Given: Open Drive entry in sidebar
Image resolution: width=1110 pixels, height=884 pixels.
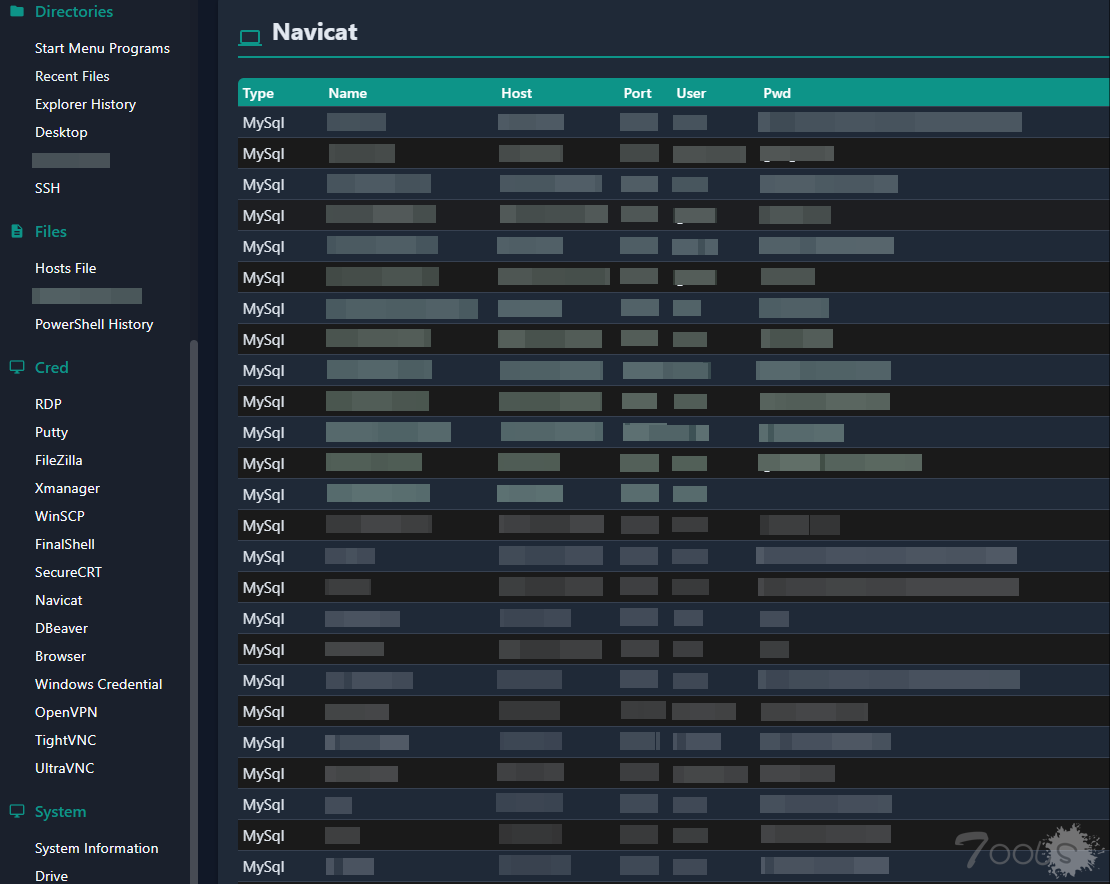Looking at the screenshot, I should (51, 876).
